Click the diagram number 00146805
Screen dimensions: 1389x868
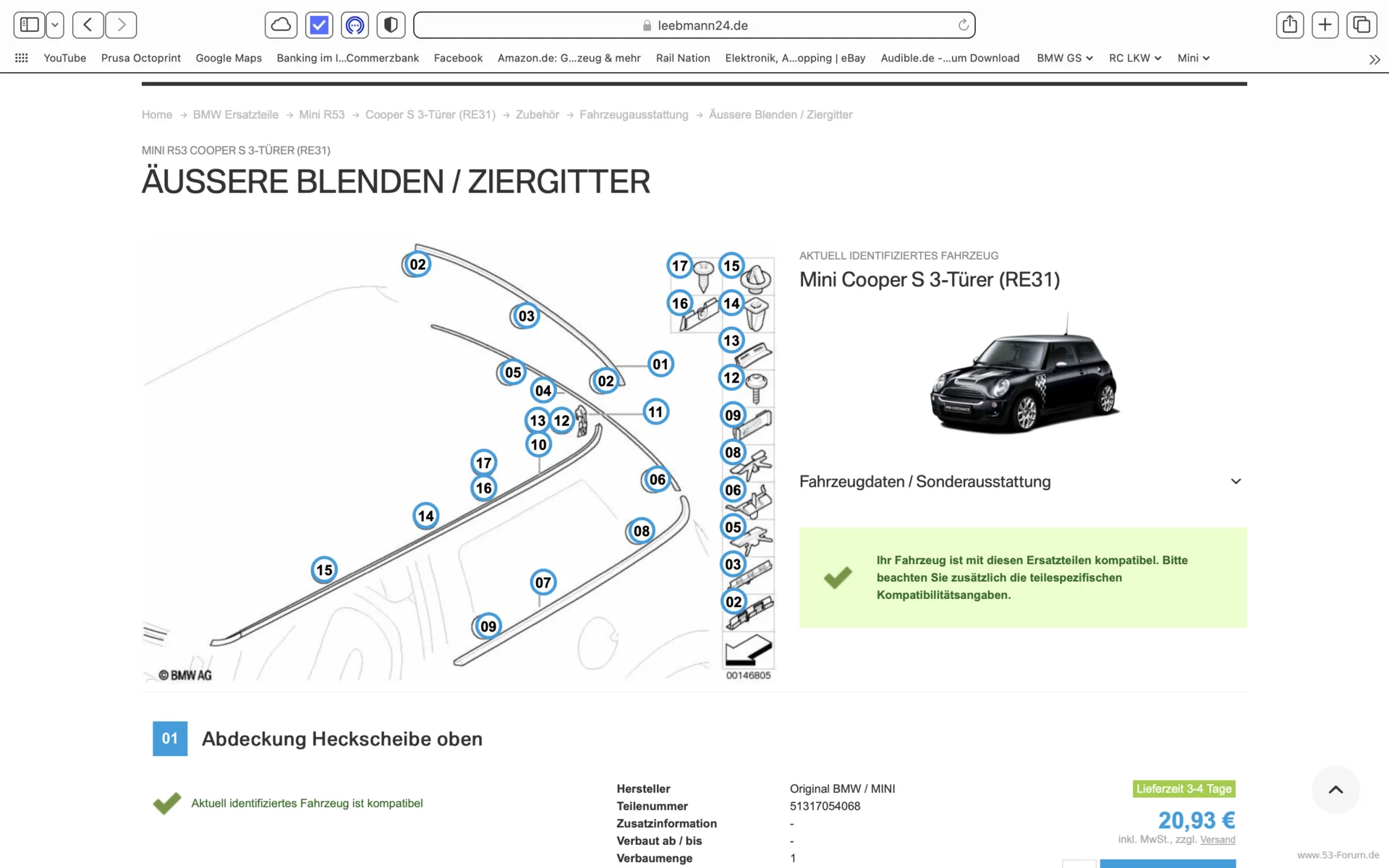(x=749, y=675)
